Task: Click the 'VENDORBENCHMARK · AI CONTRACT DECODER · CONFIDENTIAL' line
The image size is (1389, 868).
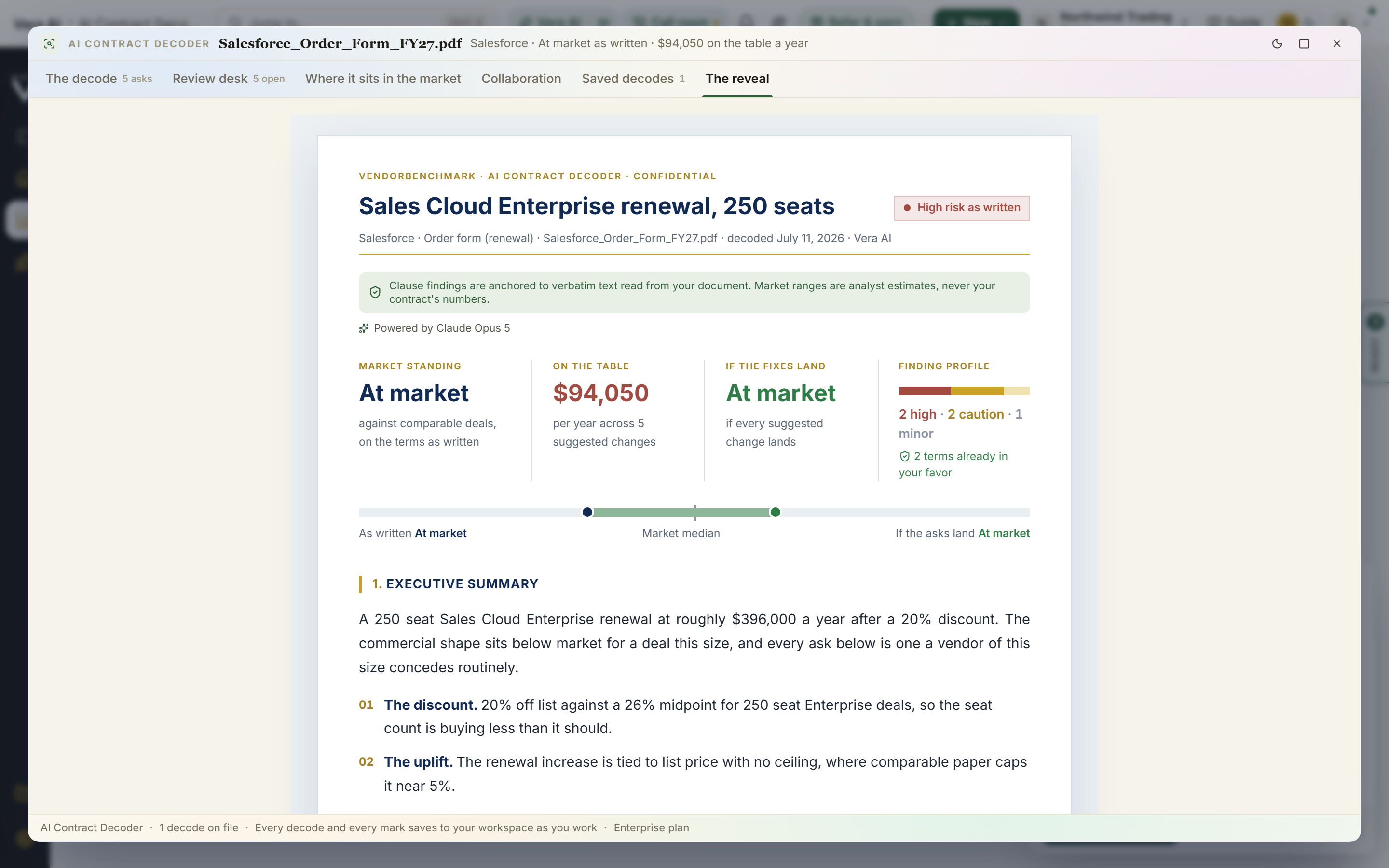Action: click(537, 176)
